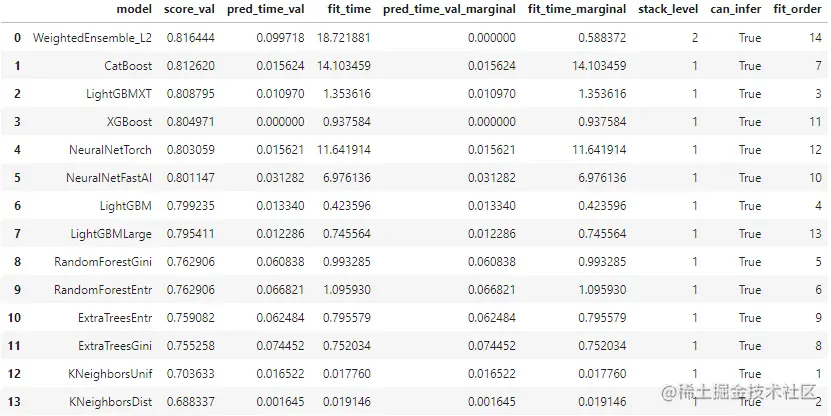Click score value 0.816444
Viewport: 831px width, 416px height.
coord(191,38)
